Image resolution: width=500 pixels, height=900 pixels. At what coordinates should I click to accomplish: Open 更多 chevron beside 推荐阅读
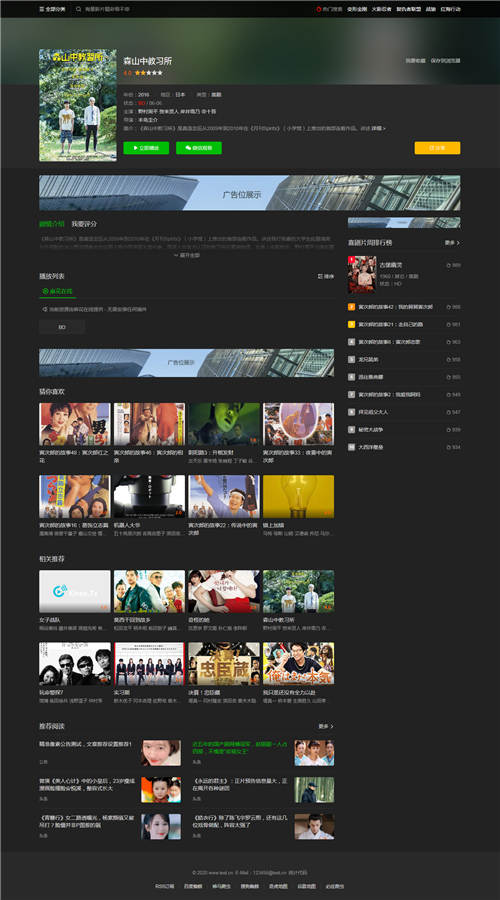tap(332, 726)
